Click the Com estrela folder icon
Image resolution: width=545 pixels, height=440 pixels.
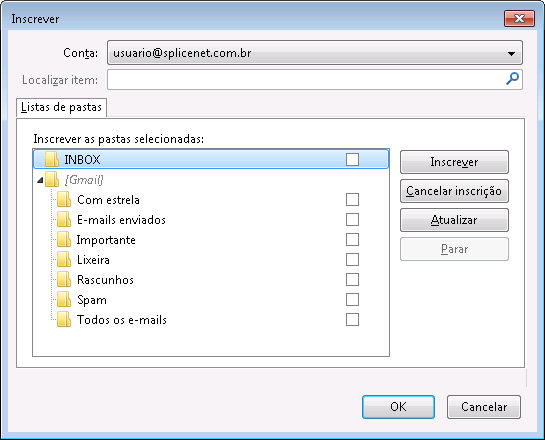(x=64, y=199)
